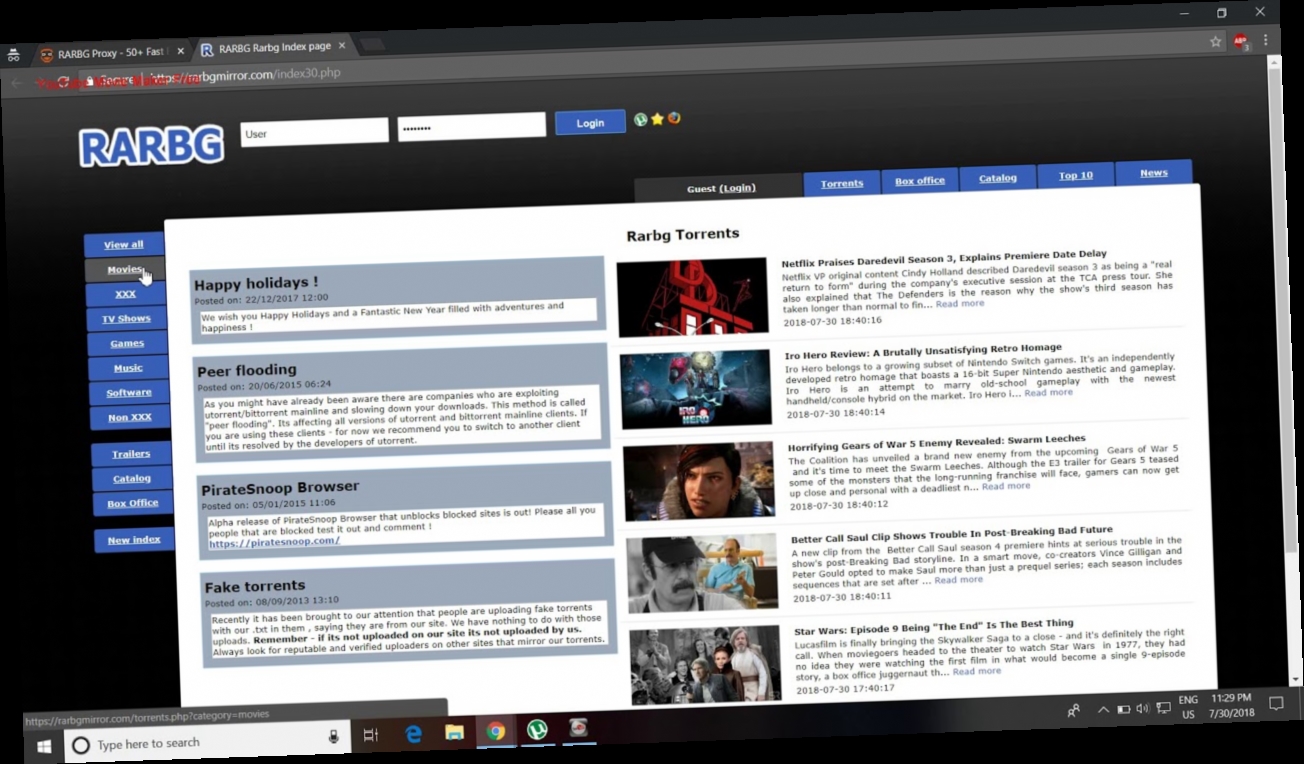The height and width of the screenshot is (764, 1304).
Task: Select TV Shows category in sidebar
Action: pyautogui.click(x=127, y=319)
